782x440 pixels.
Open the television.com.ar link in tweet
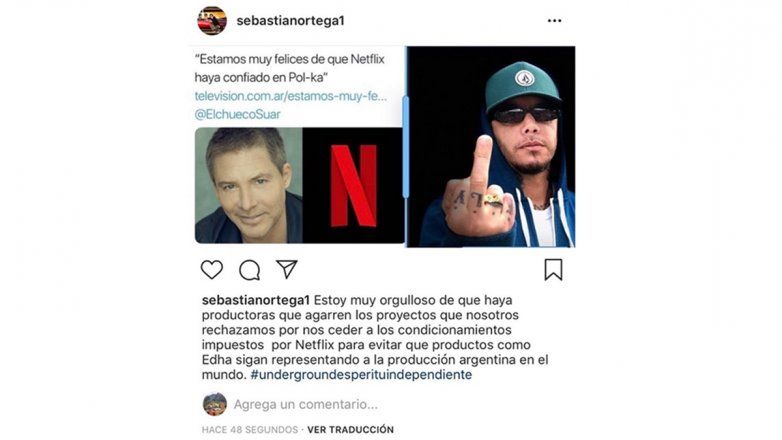pyautogui.click(x=290, y=96)
